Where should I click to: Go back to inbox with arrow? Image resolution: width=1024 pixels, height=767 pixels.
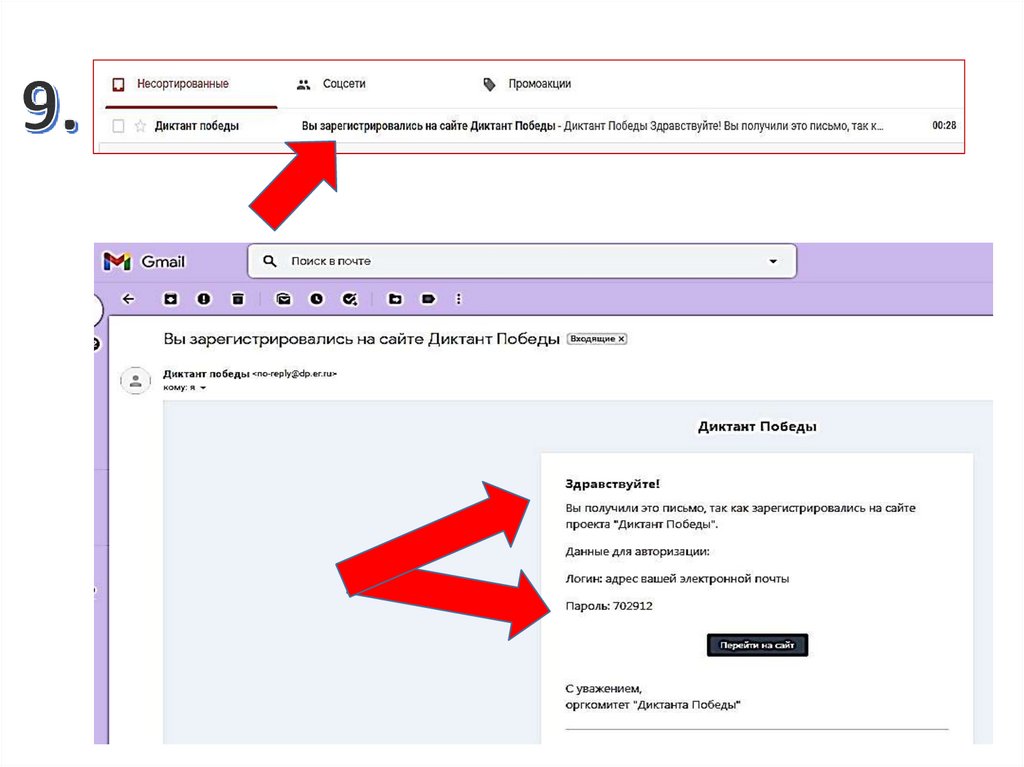pyautogui.click(x=128, y=299)
